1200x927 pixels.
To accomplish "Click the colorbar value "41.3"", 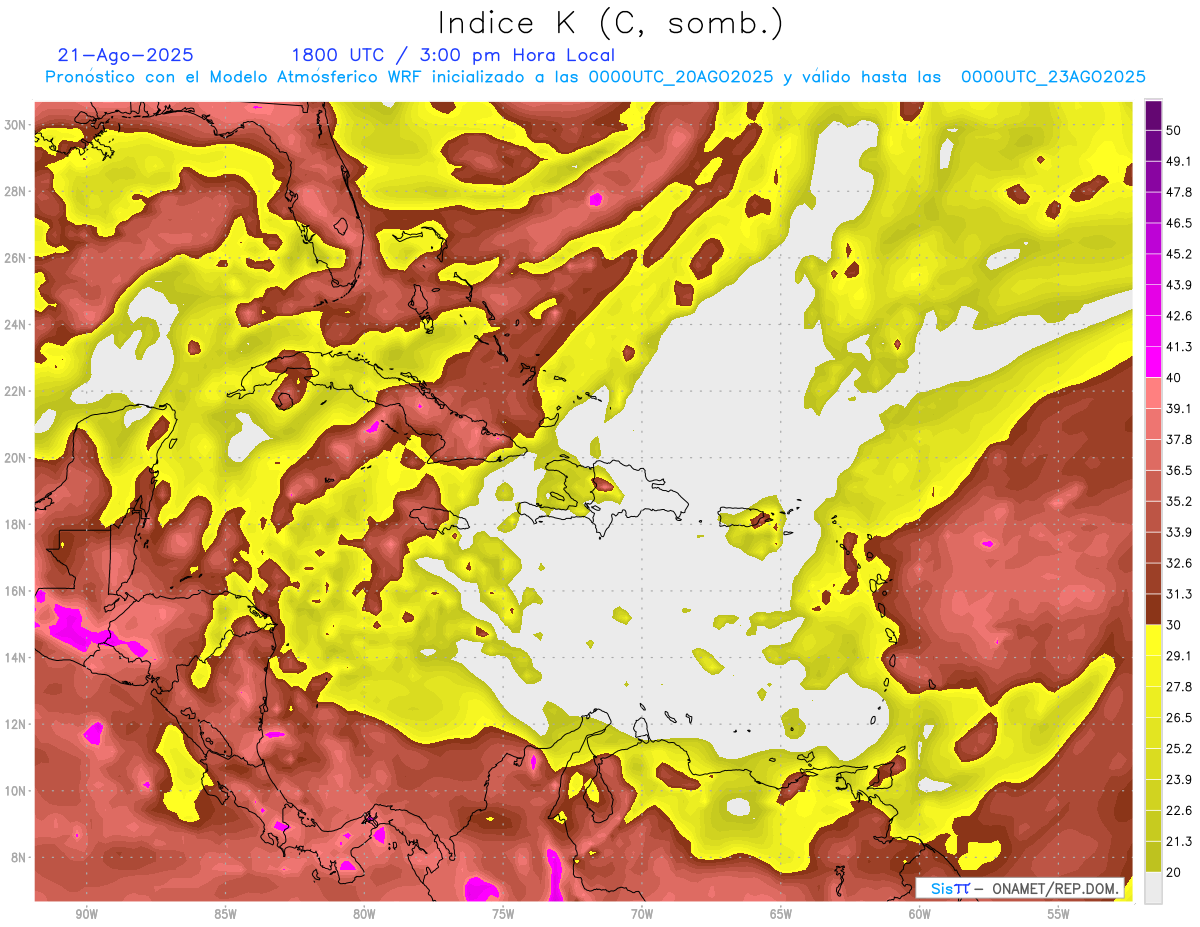I will pyautogui.click(x=1179, y=347).
